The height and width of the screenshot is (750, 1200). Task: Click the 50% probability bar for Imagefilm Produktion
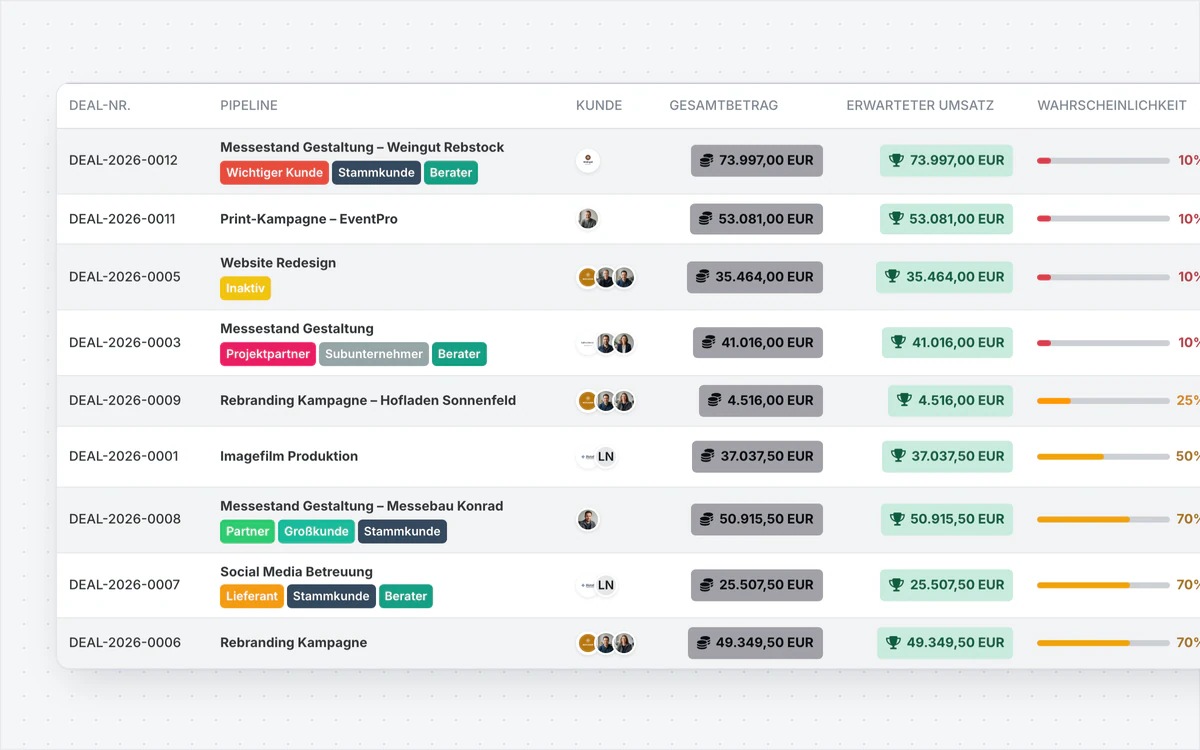click(x=1103, y=457)
